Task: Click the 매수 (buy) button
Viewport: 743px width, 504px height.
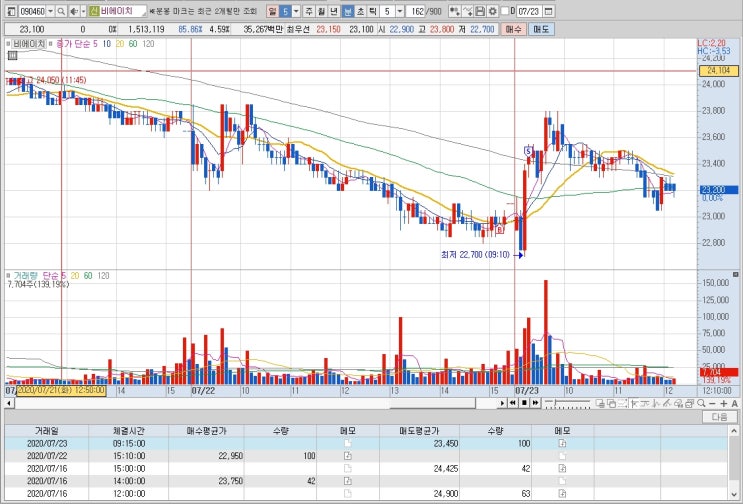Action: (513, 29)
